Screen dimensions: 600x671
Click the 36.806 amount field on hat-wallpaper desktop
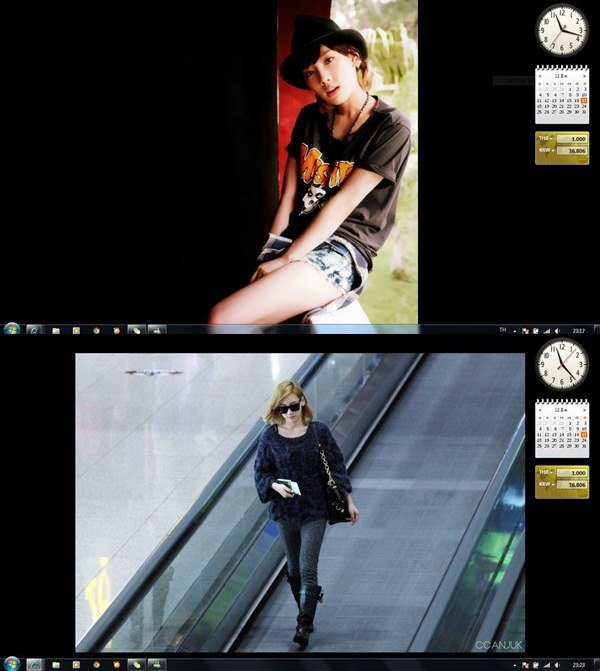pos(572,151)
